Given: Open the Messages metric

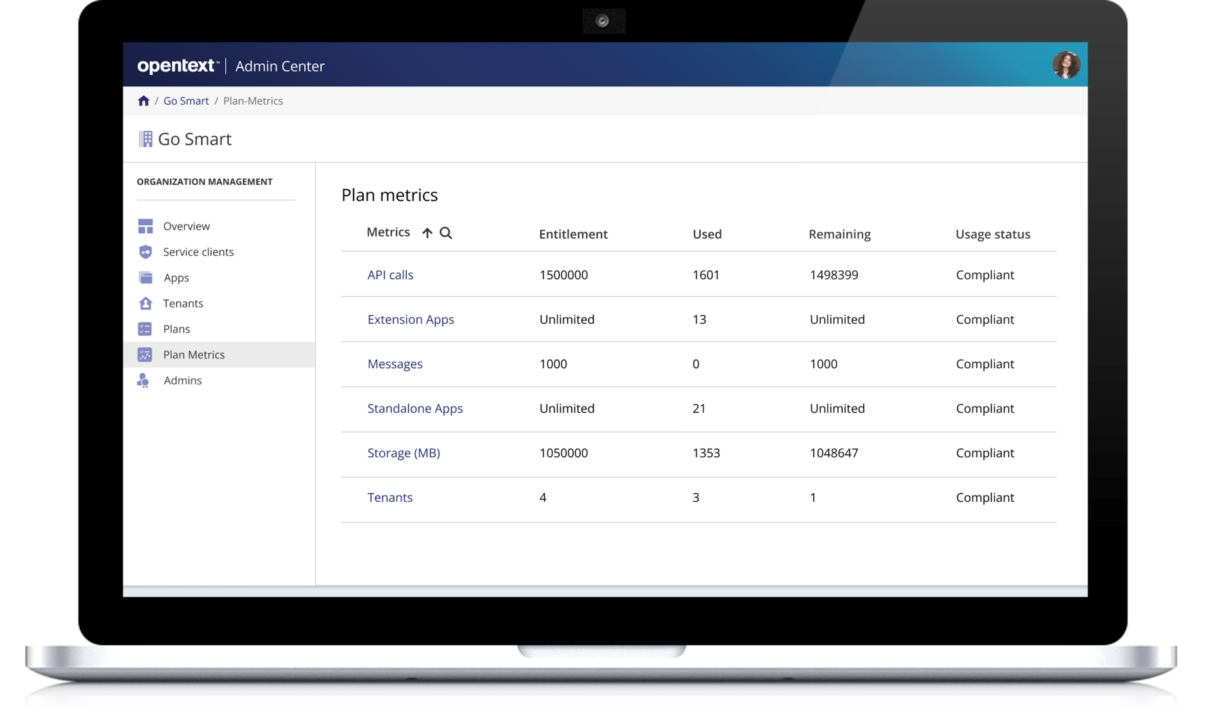Looking at the screenshot, I should (x=395, y=364).
